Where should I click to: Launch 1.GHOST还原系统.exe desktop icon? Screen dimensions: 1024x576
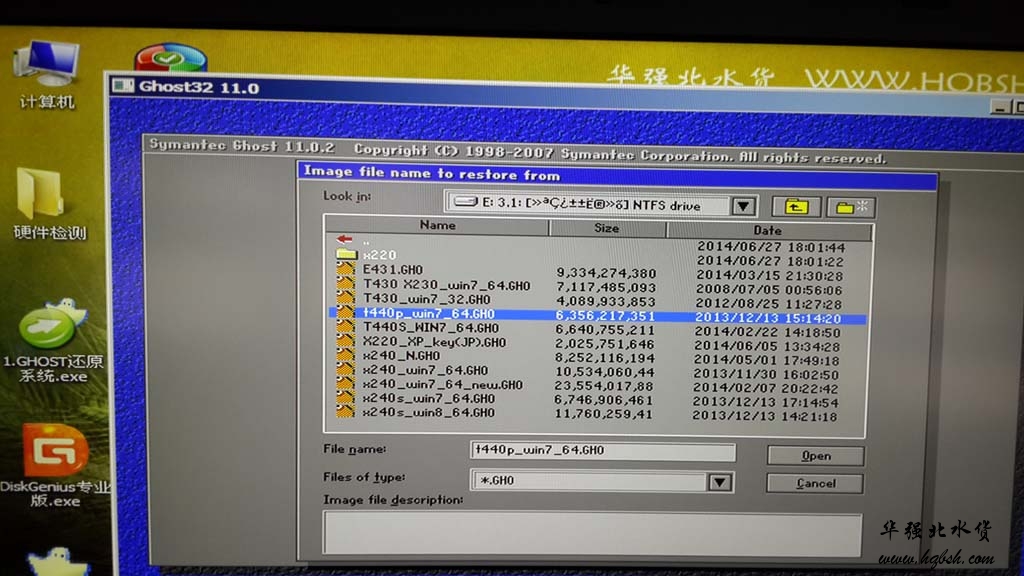tap(52, 341)
